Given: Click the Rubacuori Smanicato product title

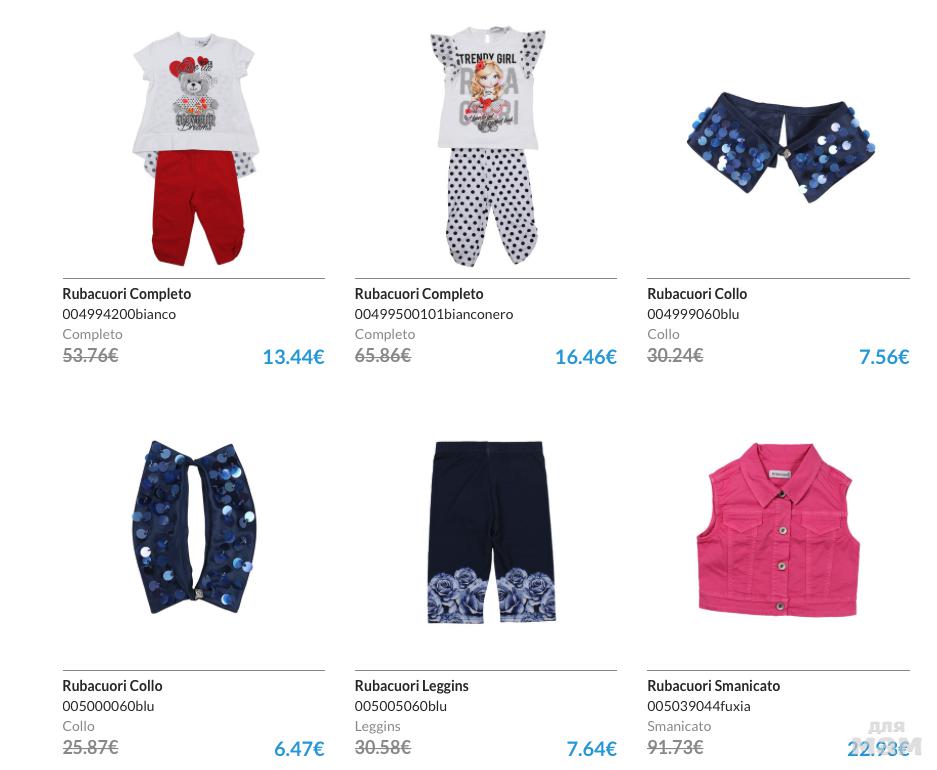Looking at the screenshot, I should [714, 686].
